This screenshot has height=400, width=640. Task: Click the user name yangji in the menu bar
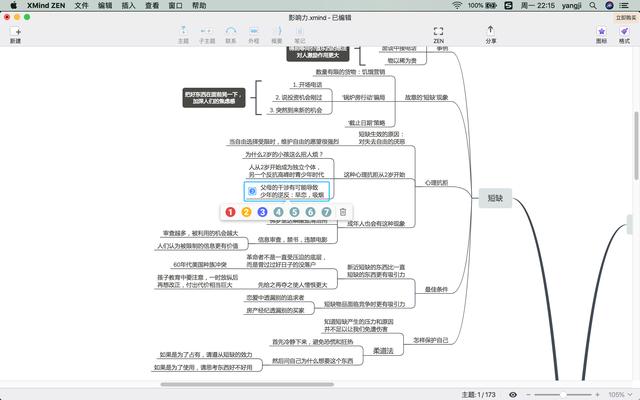pos(571,5)
